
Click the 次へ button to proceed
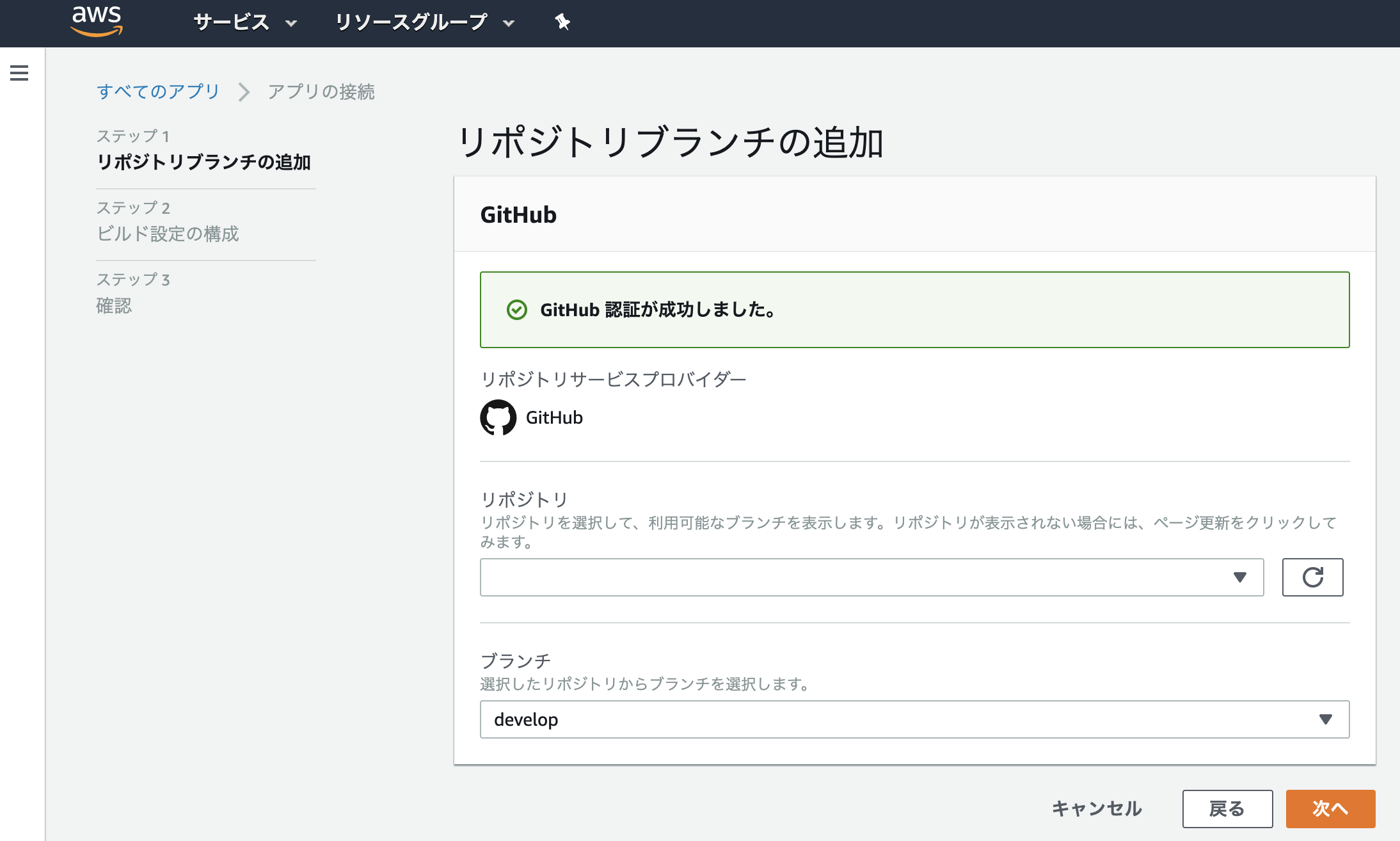coord(1330,808)
